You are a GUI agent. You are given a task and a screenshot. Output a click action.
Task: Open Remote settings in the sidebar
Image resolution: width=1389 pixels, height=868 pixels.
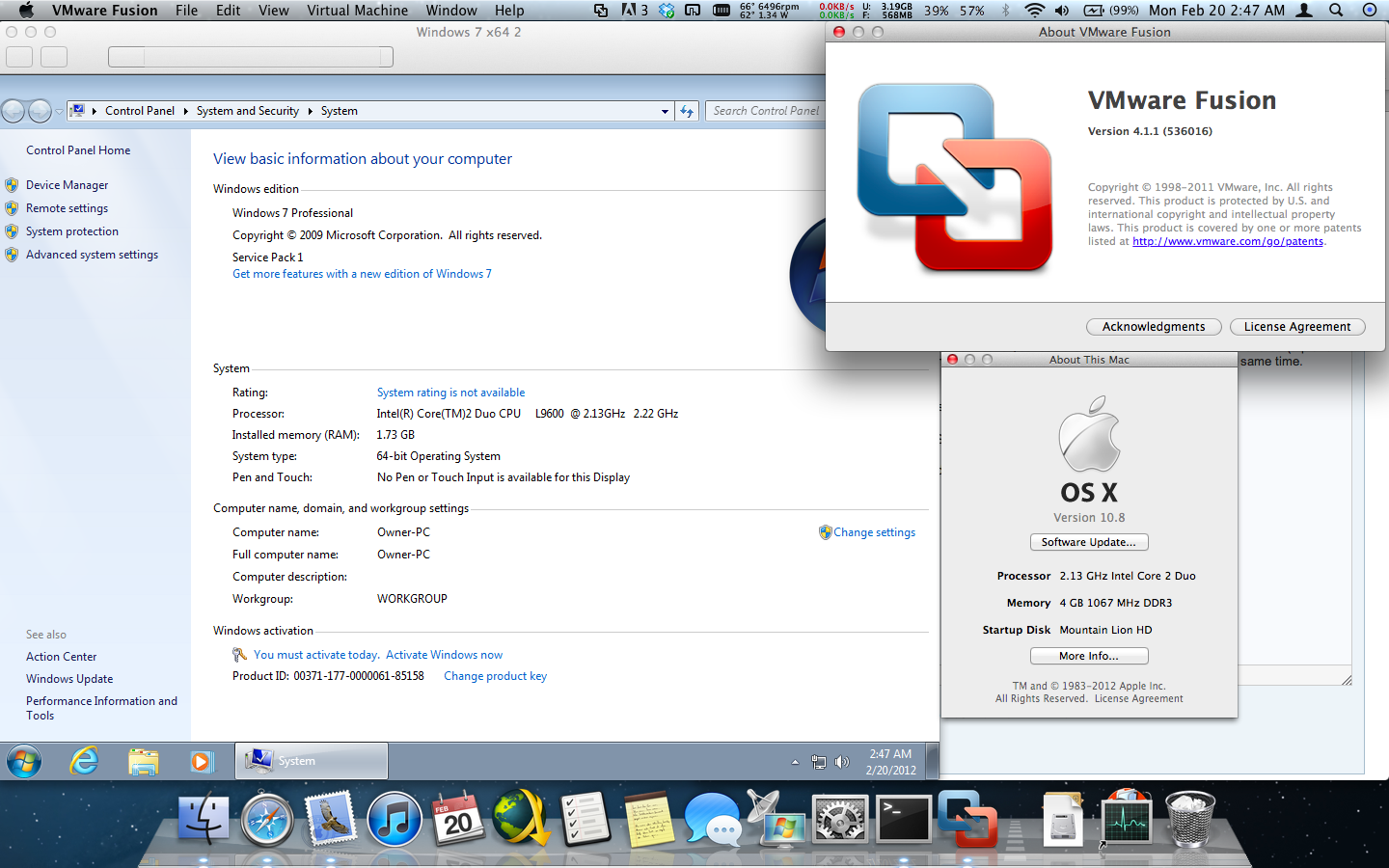[x=67, y=208]
